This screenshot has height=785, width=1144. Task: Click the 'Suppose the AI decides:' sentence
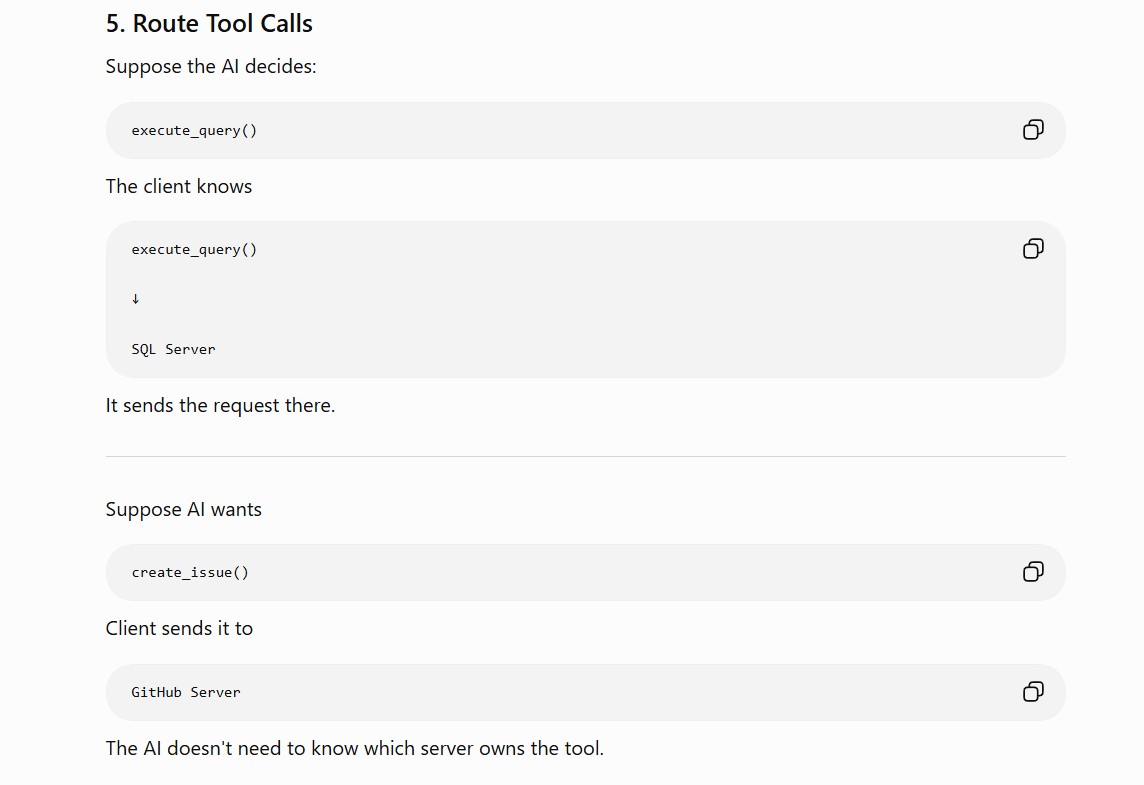point(211,66)
